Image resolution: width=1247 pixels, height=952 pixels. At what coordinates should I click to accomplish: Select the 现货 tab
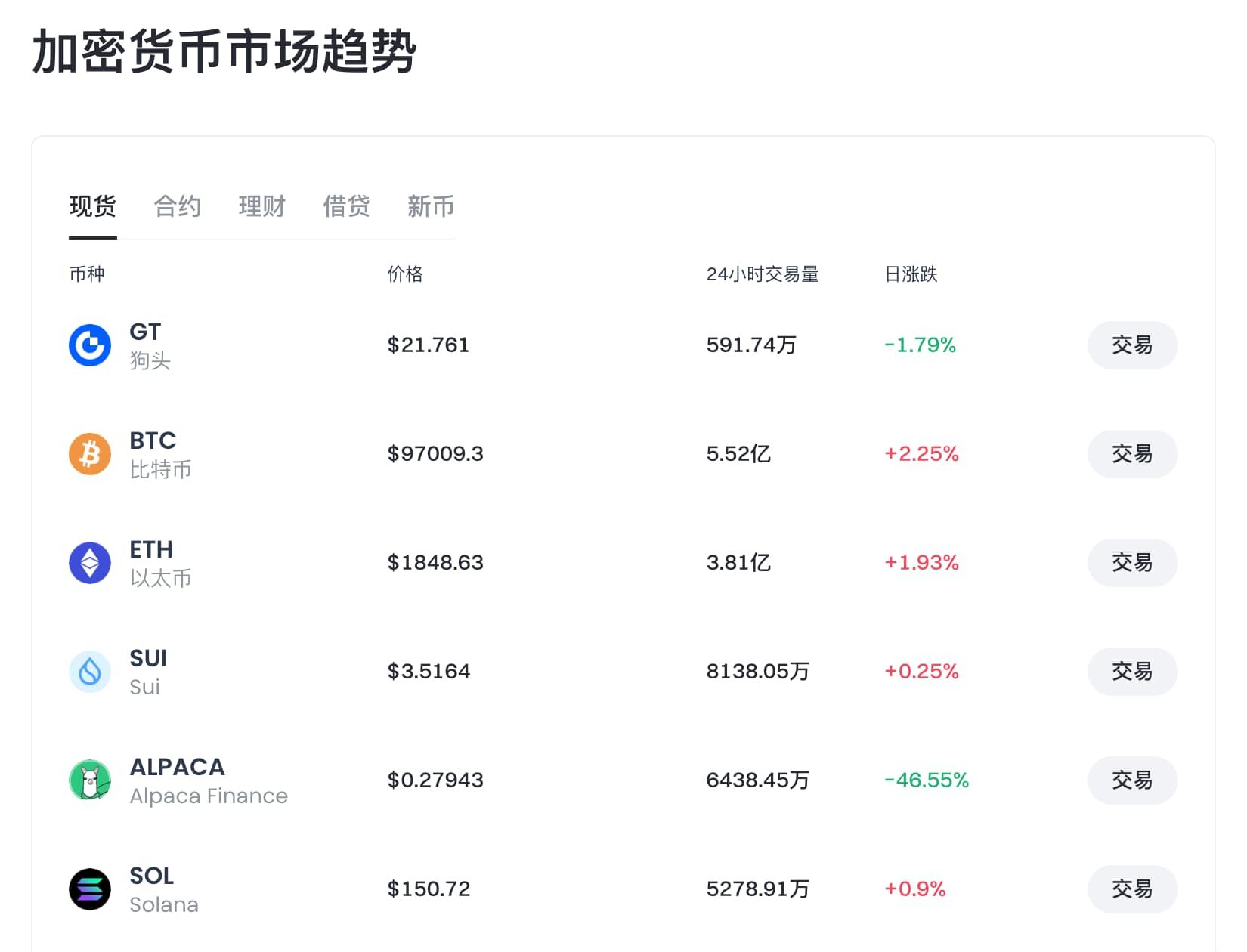(93, 206)
